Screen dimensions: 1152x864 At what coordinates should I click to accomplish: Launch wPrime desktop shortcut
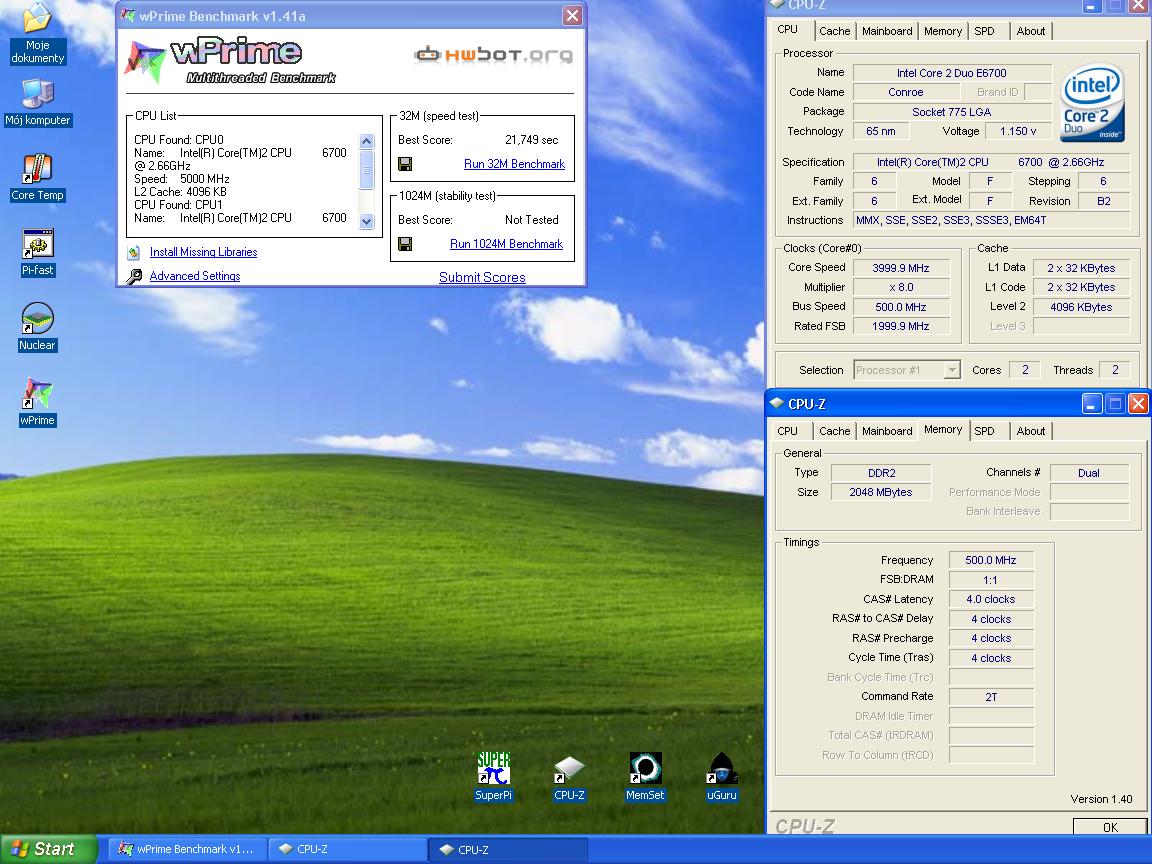(37, 403)
